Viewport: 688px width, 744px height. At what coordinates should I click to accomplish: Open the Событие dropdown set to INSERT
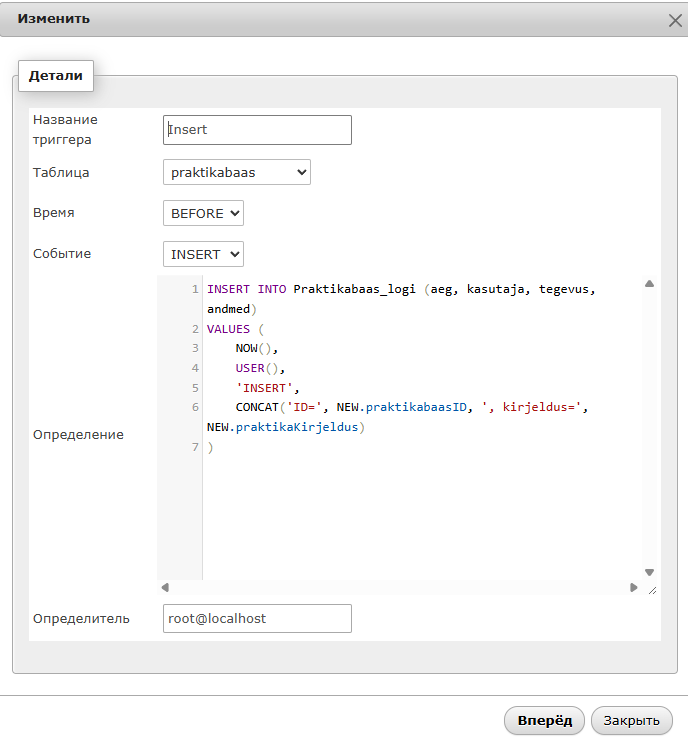pos(203,254)
